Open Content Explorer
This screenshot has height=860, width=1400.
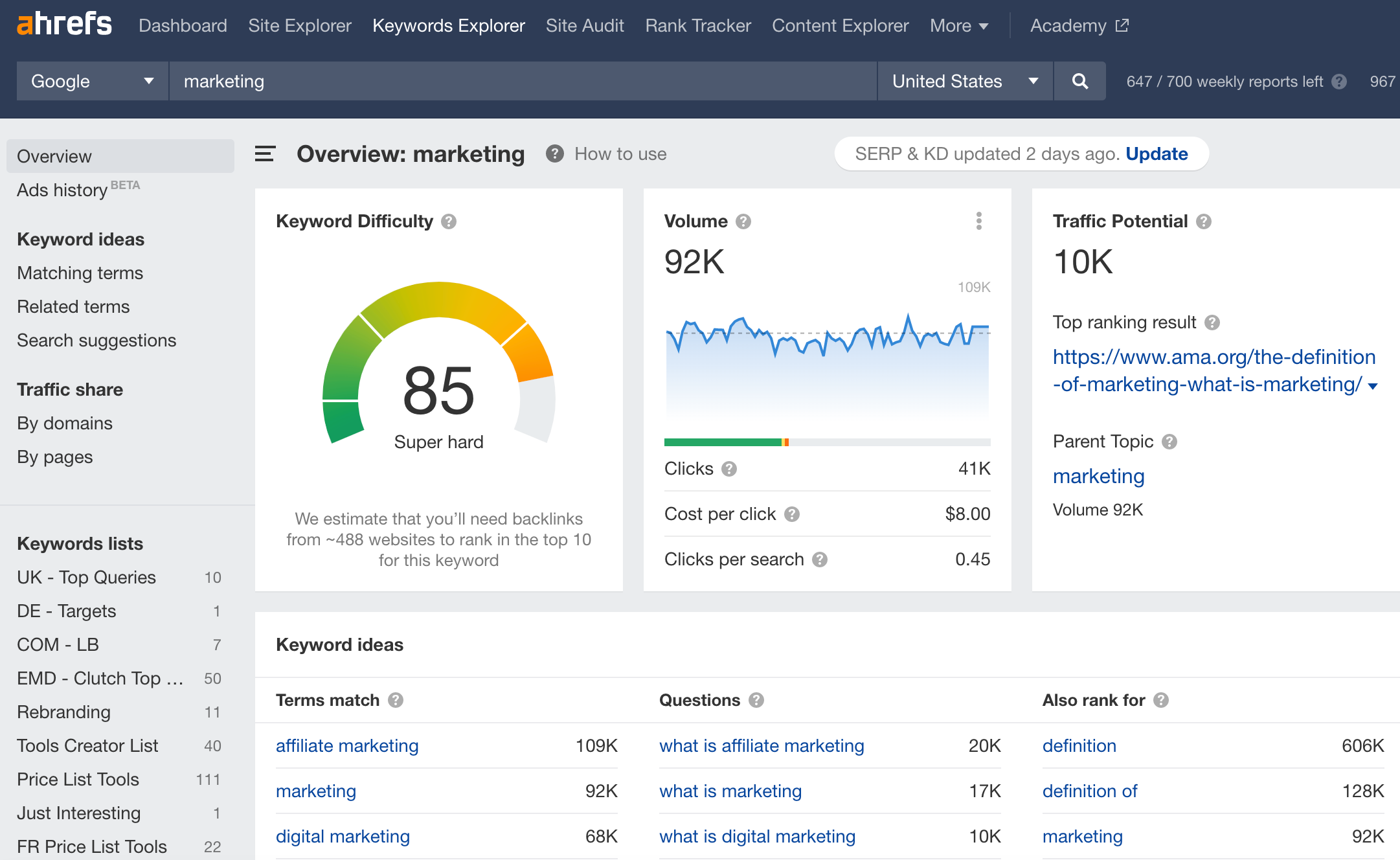point(841,26)
